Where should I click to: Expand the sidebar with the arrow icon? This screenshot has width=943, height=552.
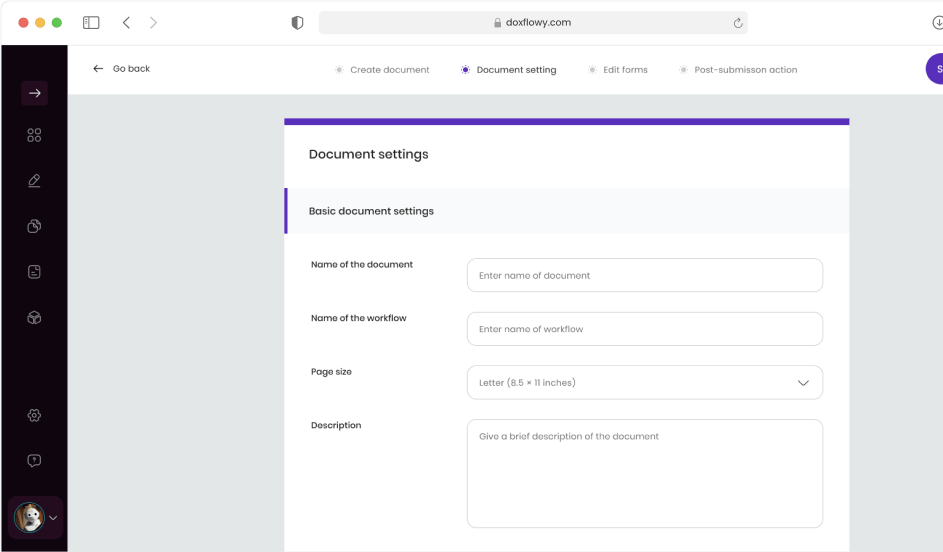[x=34, y=93]
